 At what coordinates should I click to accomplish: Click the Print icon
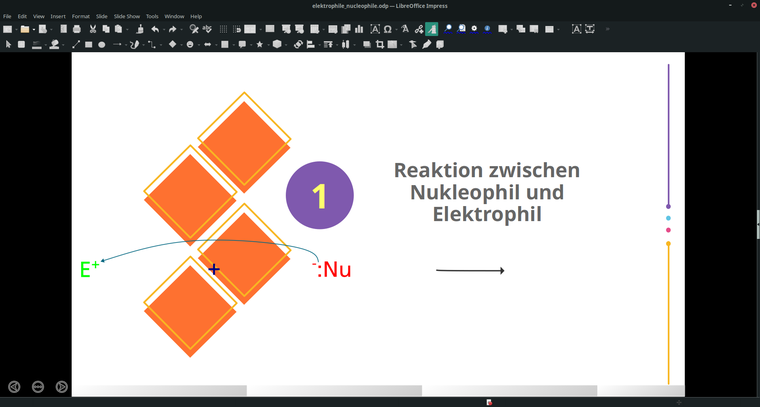77,29
